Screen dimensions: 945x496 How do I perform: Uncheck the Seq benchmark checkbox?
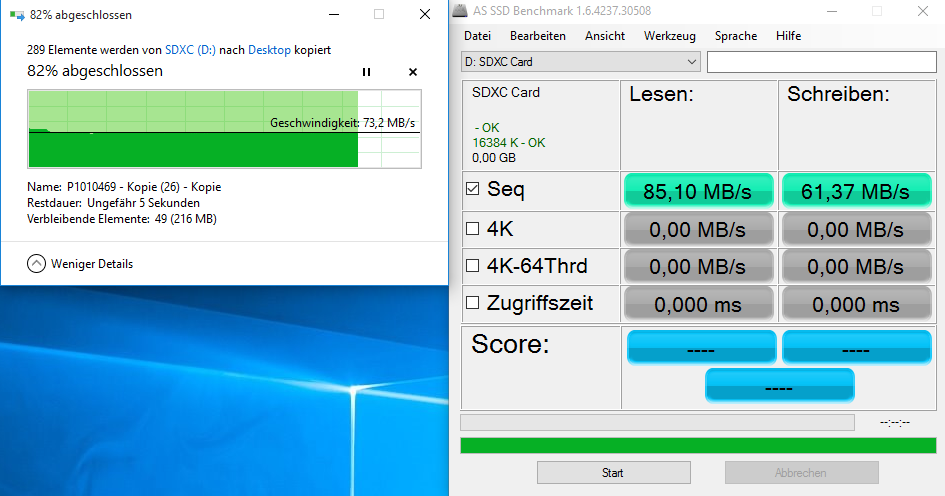pos(472,189)
